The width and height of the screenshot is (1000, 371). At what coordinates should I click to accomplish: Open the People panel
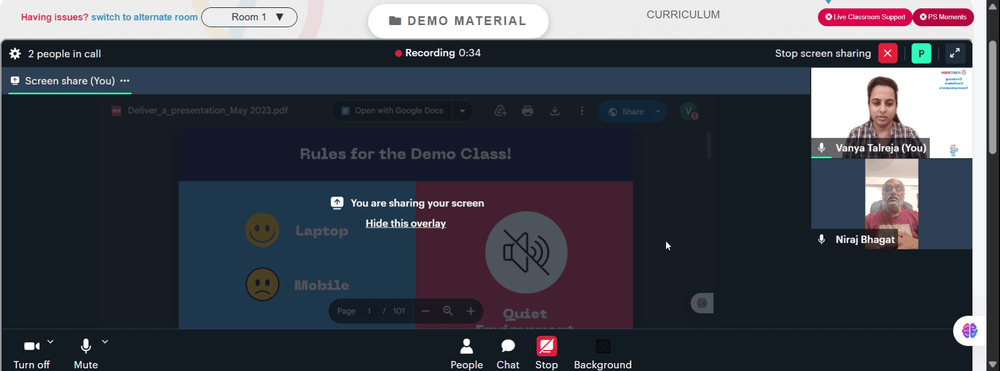pyautogui.click(x=467, y=354)
